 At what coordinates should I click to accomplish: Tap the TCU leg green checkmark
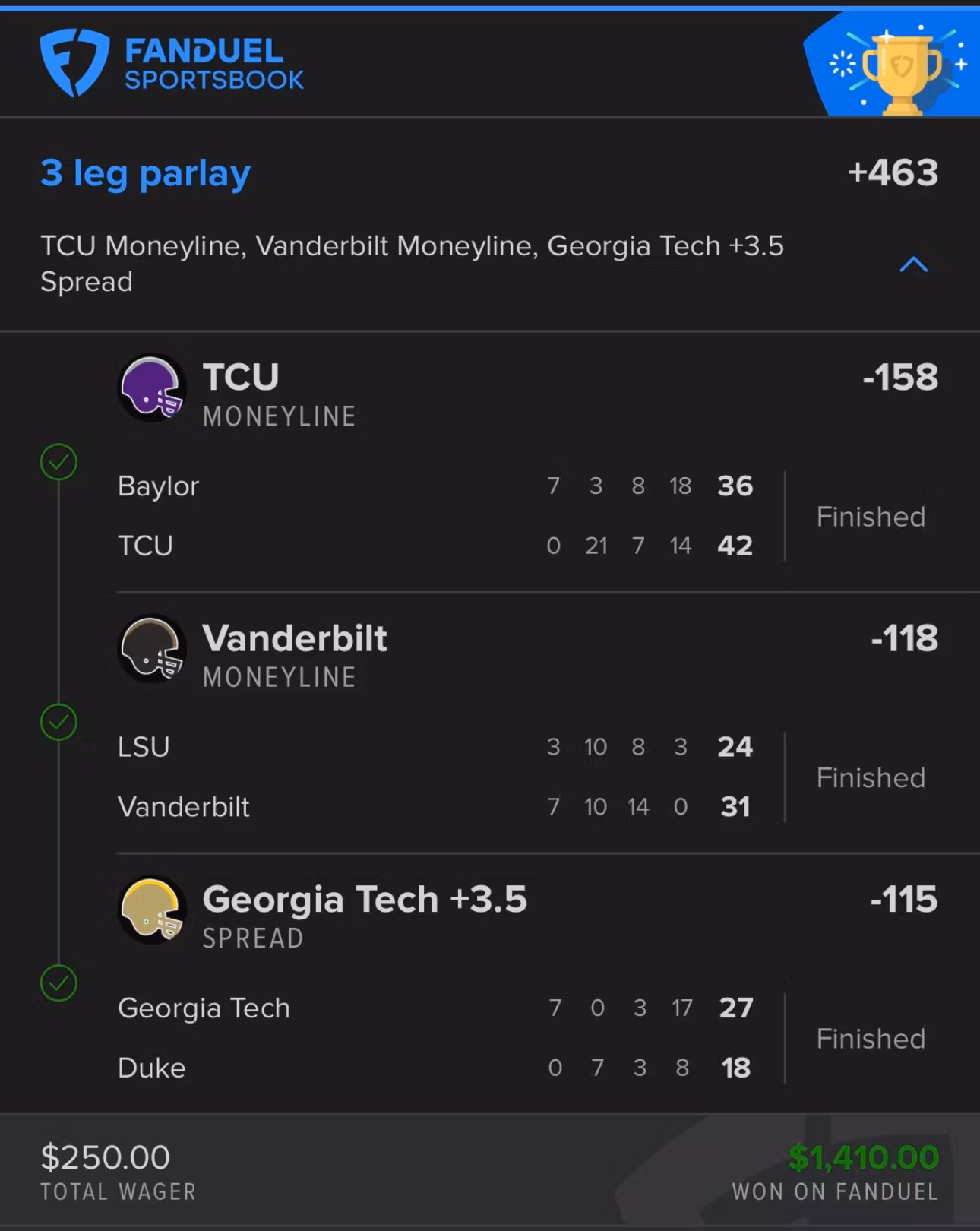click(58, 461)
